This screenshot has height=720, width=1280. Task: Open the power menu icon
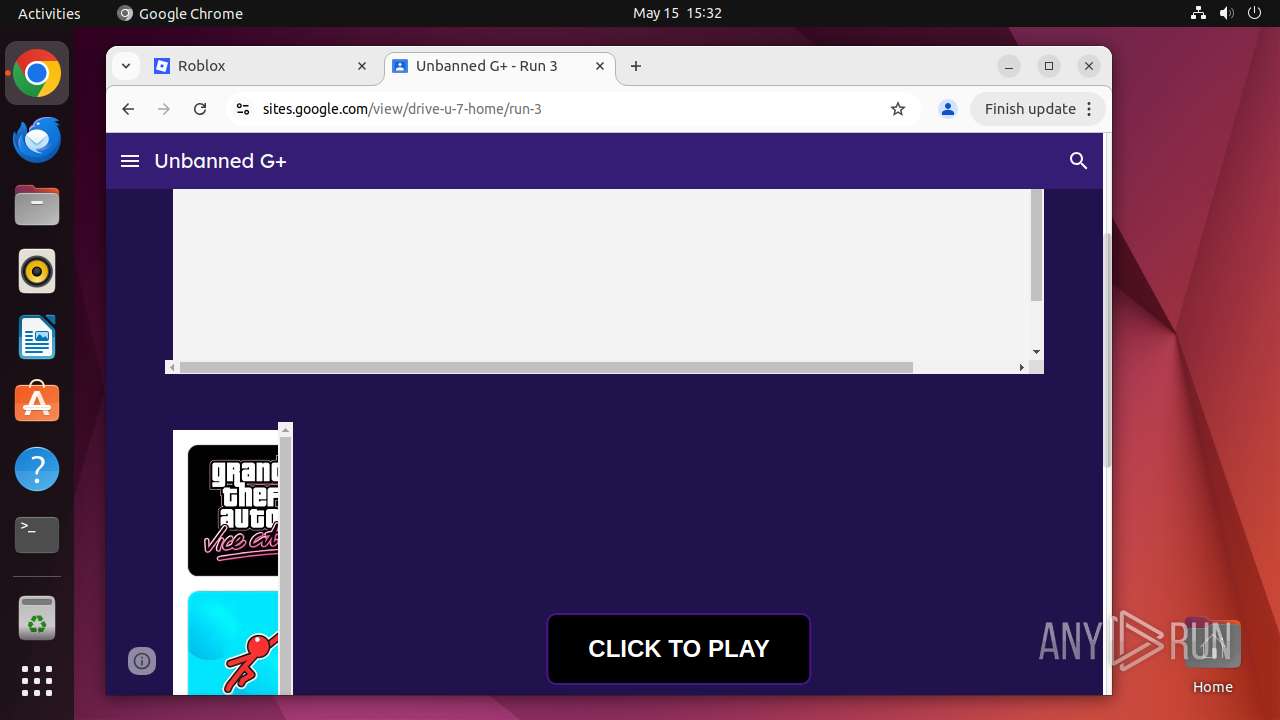pos(1254,13)
